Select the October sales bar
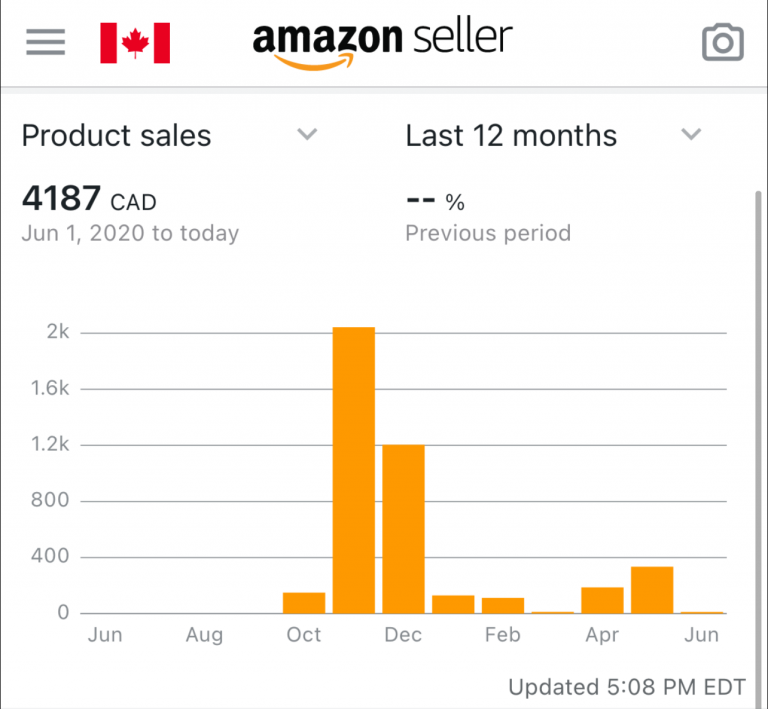The height and width of the screenshot is (709, 768). [x=304, y=603]
